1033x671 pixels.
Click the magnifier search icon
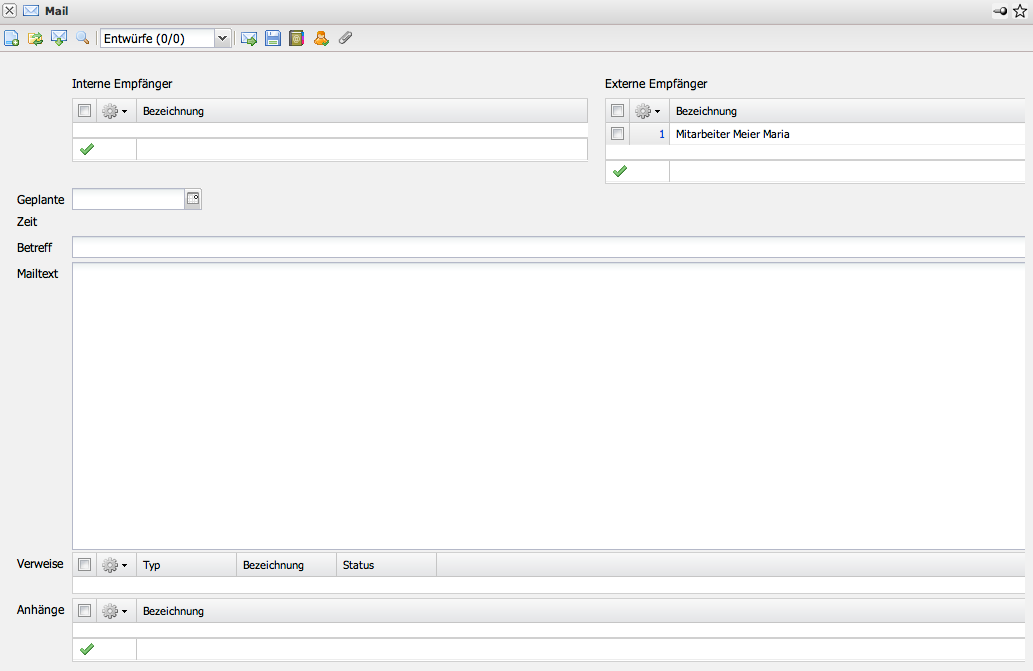(82, 38)
